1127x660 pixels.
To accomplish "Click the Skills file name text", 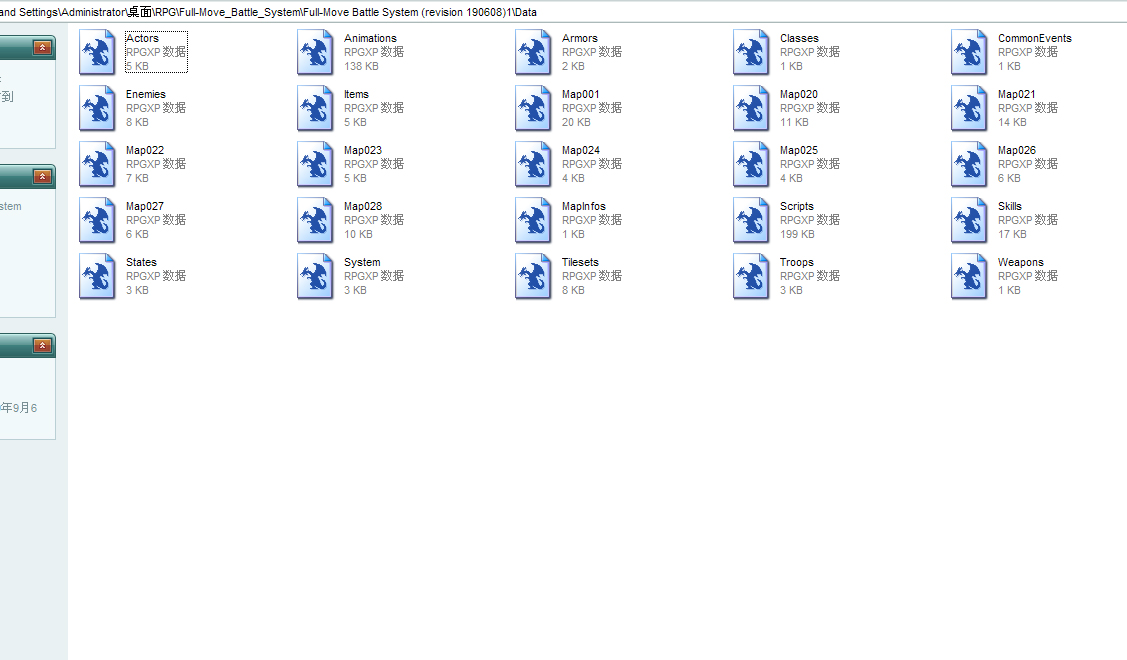I will (1009, 206).
